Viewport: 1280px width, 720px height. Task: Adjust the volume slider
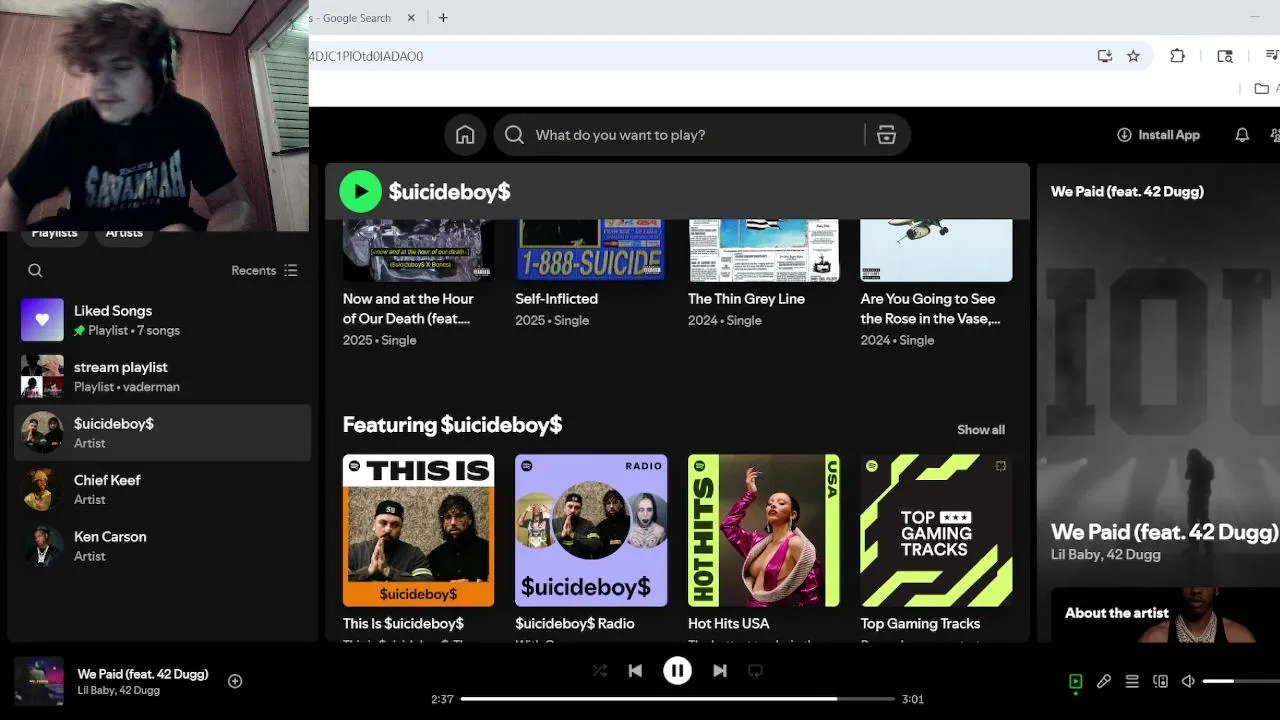(1241, 681)
